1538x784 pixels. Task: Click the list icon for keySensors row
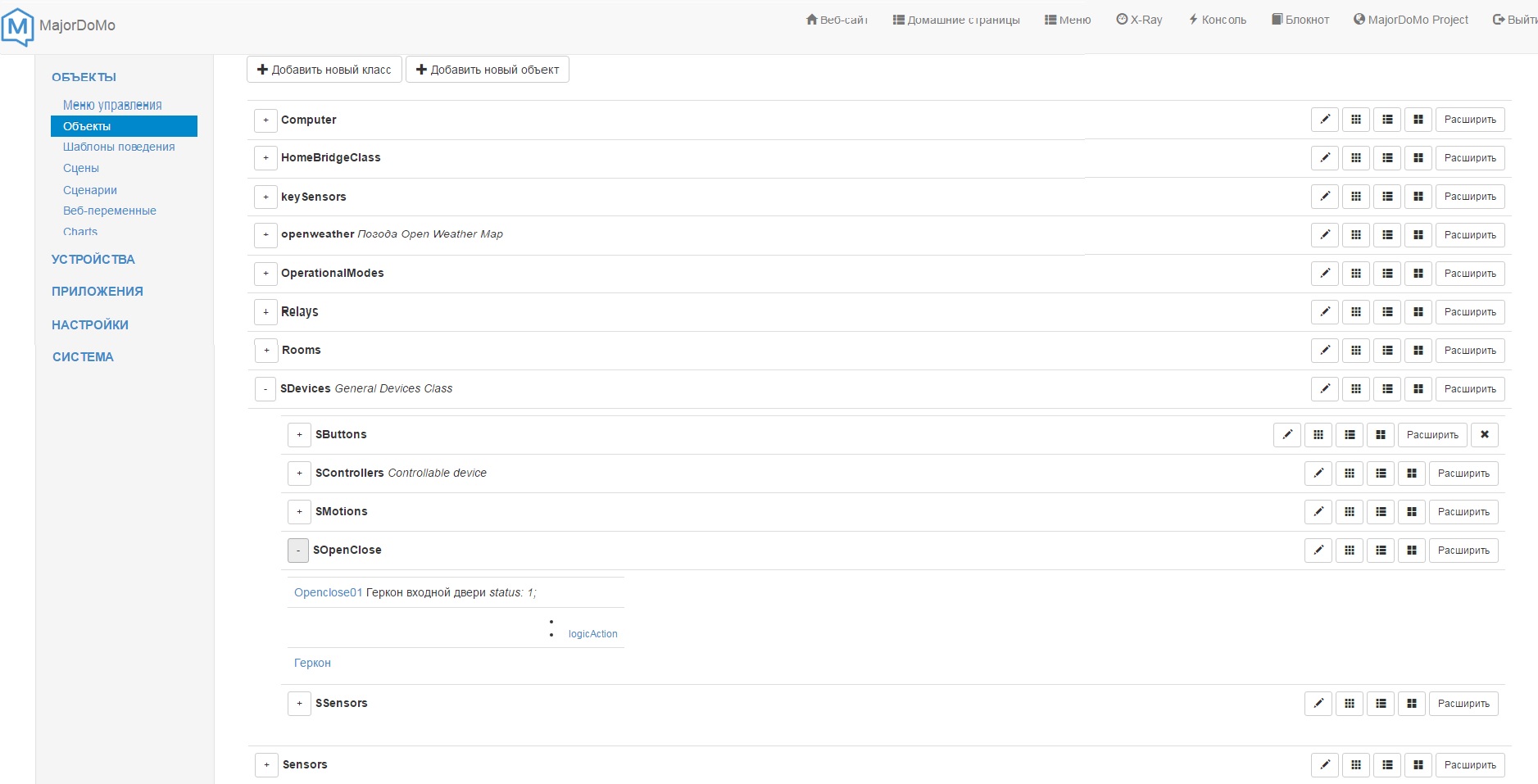1387,197
